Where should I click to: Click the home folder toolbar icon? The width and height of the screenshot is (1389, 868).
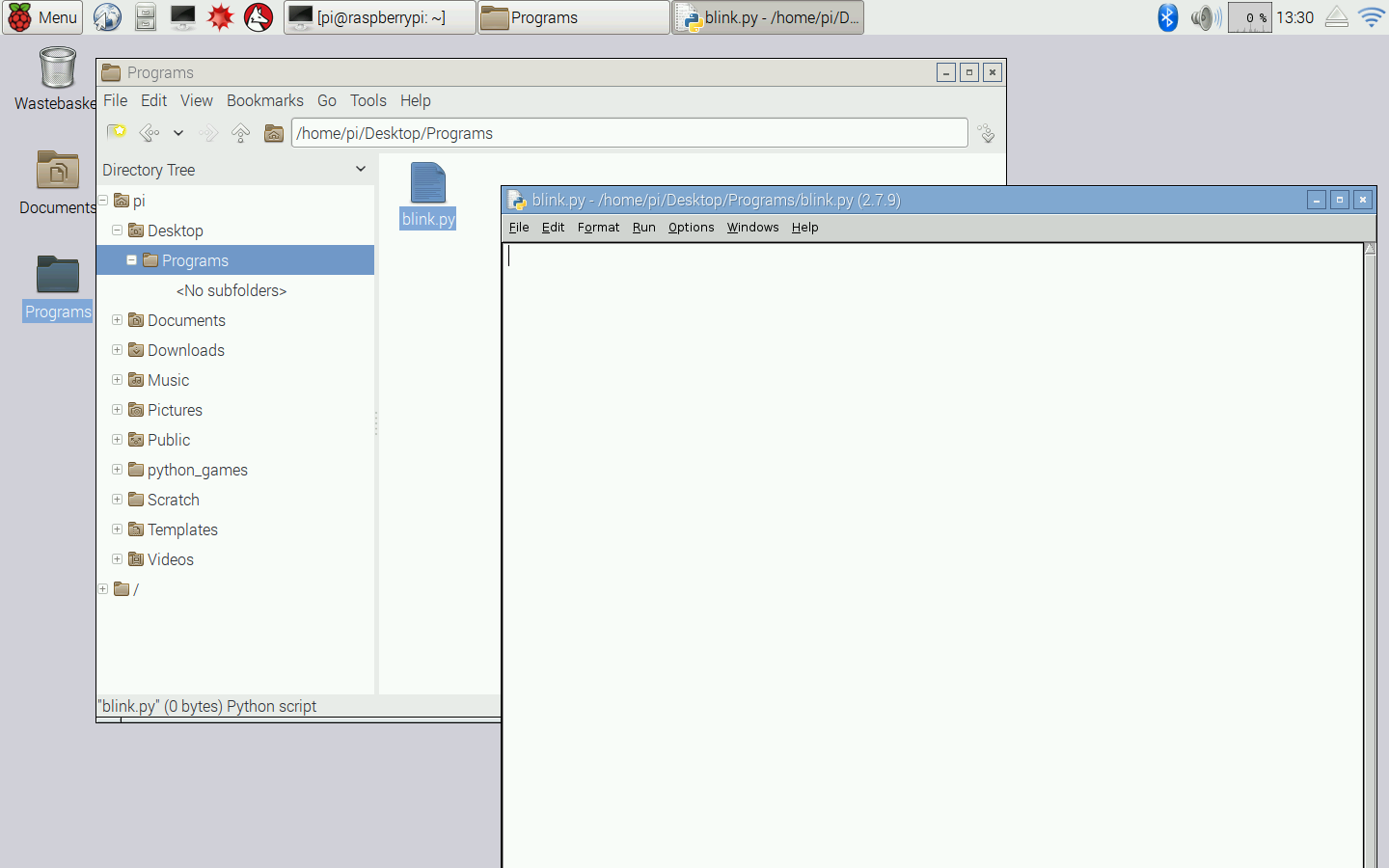[274, 133]
